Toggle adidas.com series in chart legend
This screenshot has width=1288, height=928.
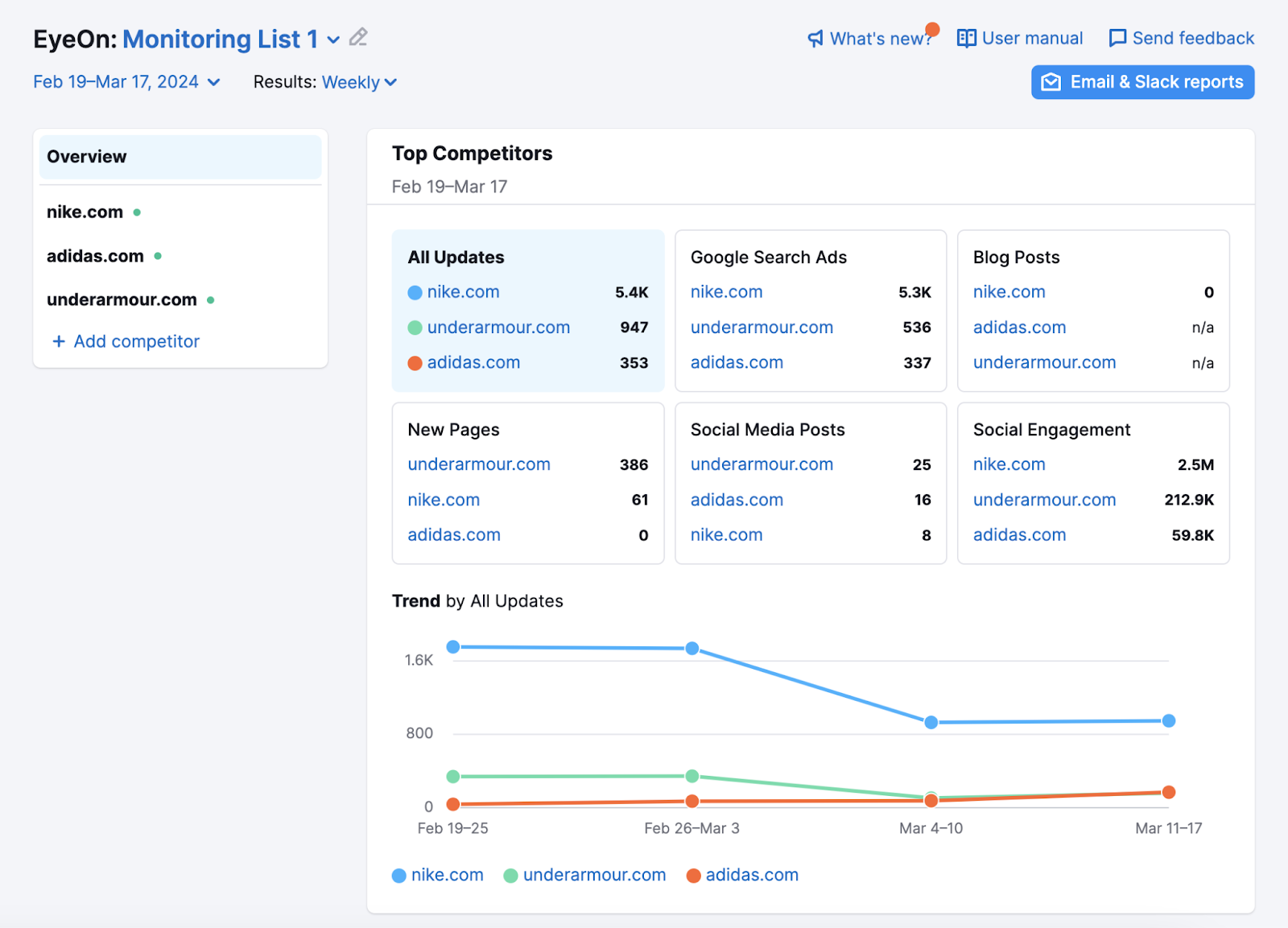(752, 875)
